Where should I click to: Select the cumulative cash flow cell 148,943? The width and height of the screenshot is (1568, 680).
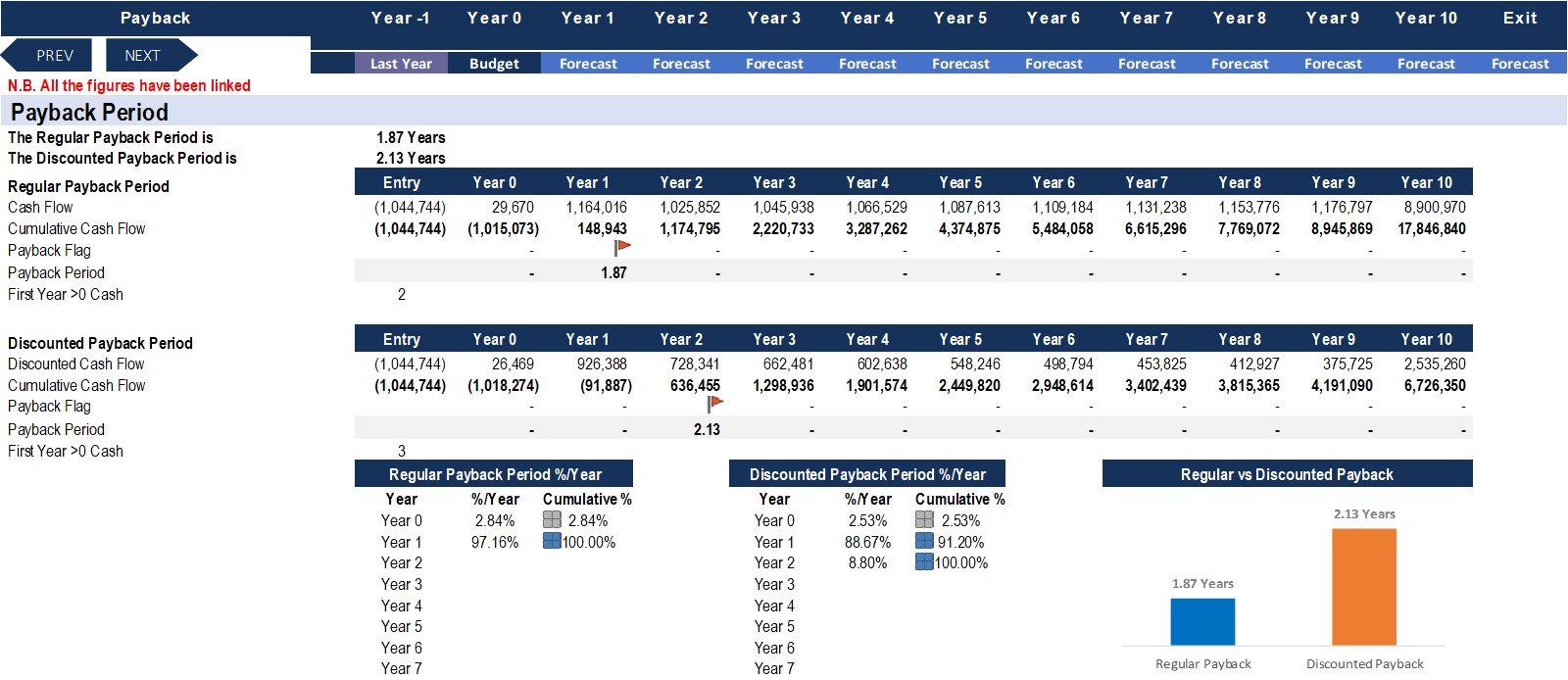click(602, 228)
